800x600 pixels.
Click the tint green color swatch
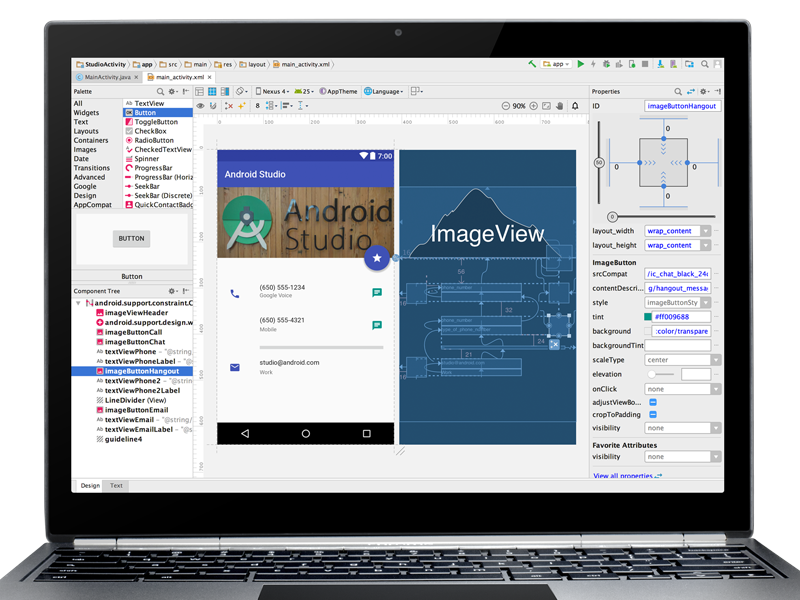648,317
